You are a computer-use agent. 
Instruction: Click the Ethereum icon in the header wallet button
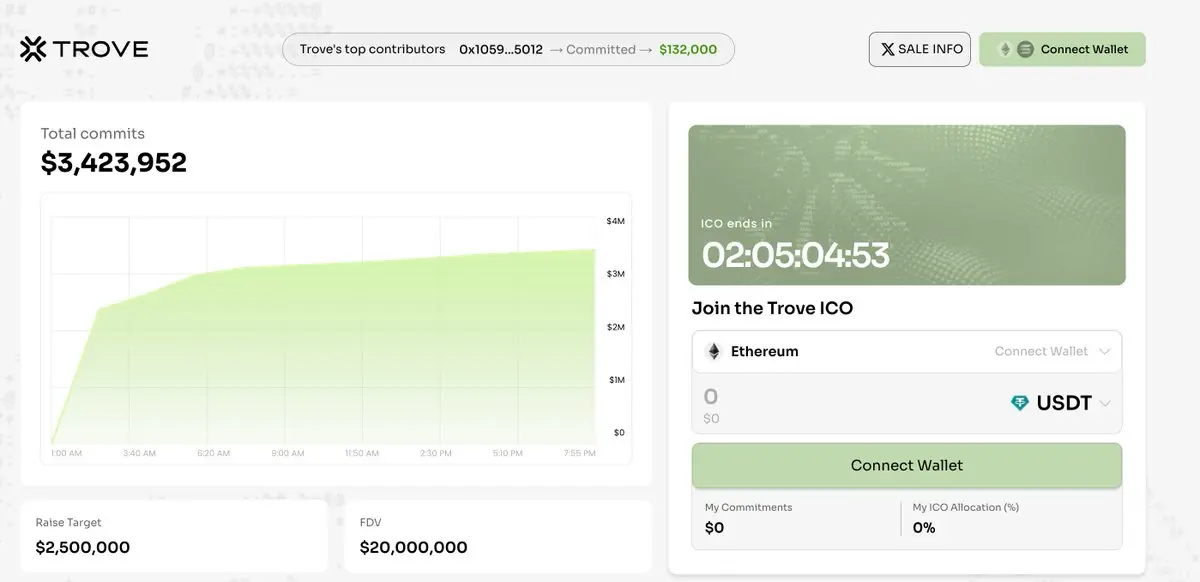[x=1005, y=49]
